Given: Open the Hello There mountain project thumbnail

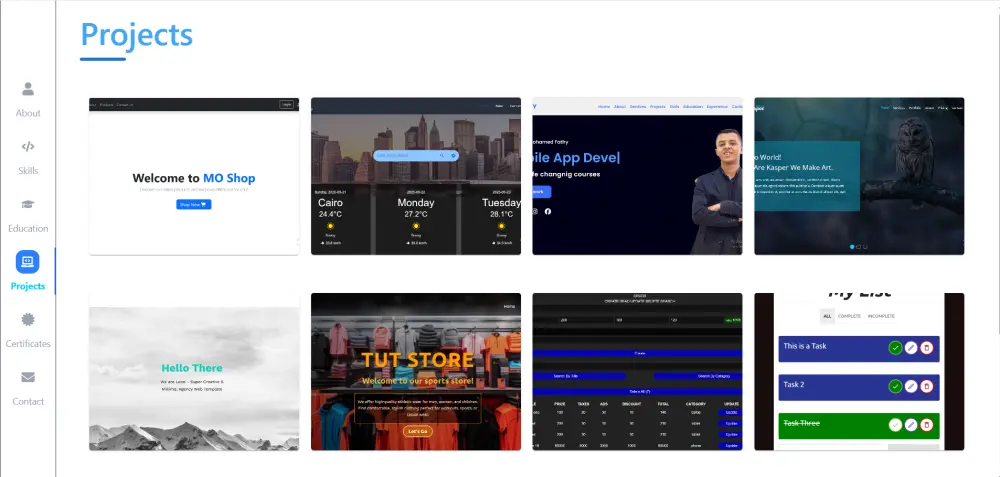Looking at the screenshot, I should click(194, 372).
